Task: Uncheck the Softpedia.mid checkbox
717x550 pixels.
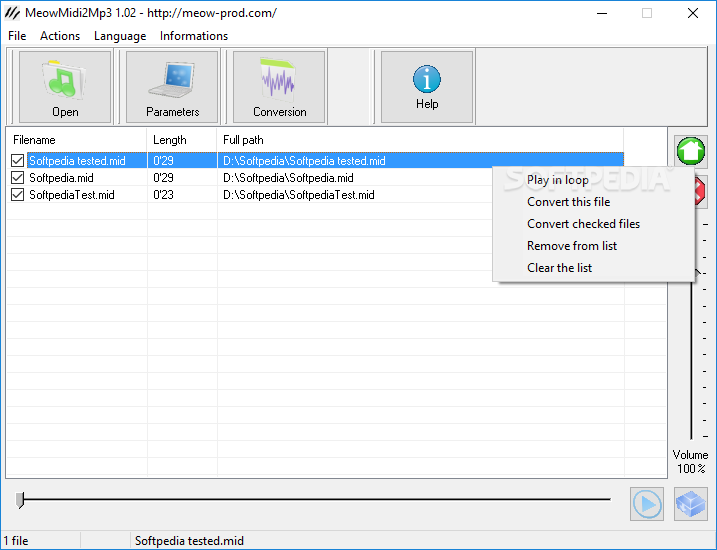Action: 17,177
